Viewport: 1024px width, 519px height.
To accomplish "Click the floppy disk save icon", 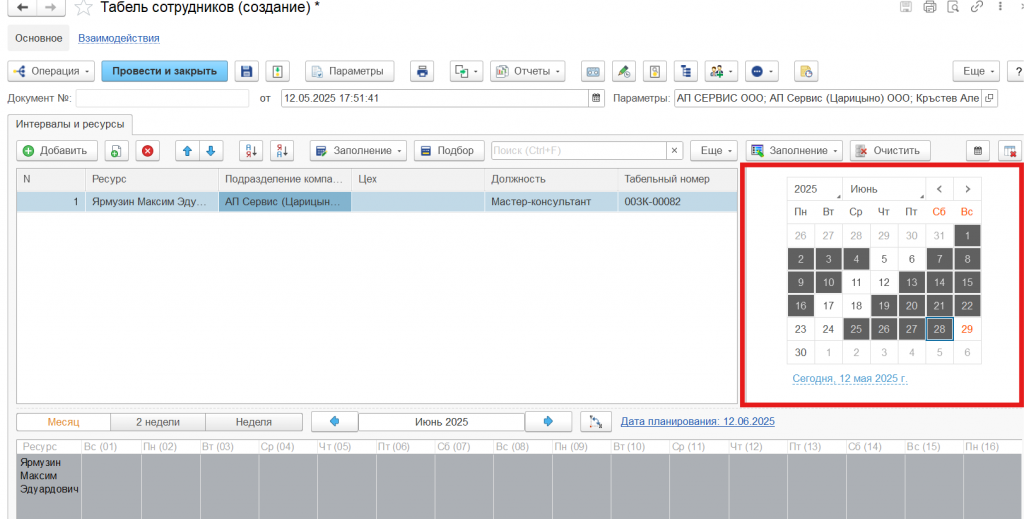I will (246, 71).
